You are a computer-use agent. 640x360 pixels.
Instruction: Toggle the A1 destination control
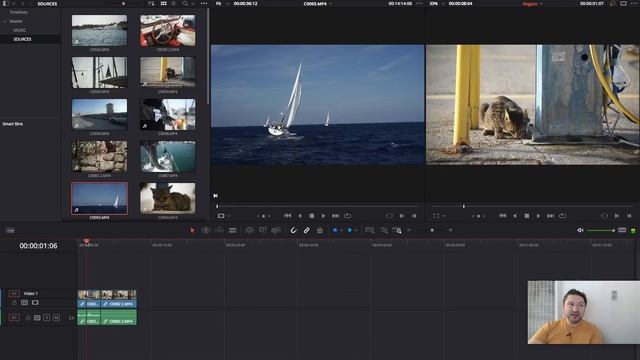pos(14,317)
